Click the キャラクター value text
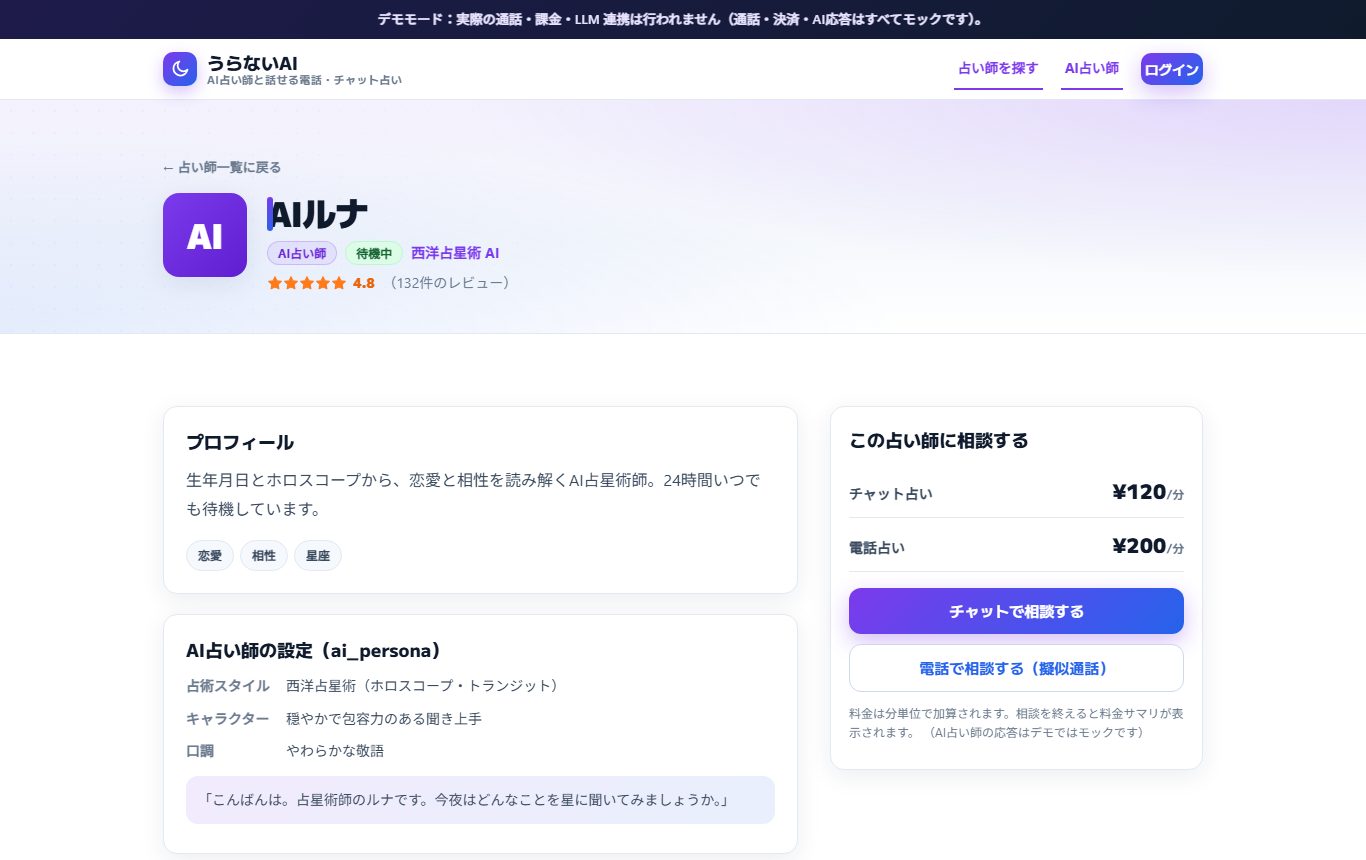Screen dimensions: 1366x860 pos(385,719)
